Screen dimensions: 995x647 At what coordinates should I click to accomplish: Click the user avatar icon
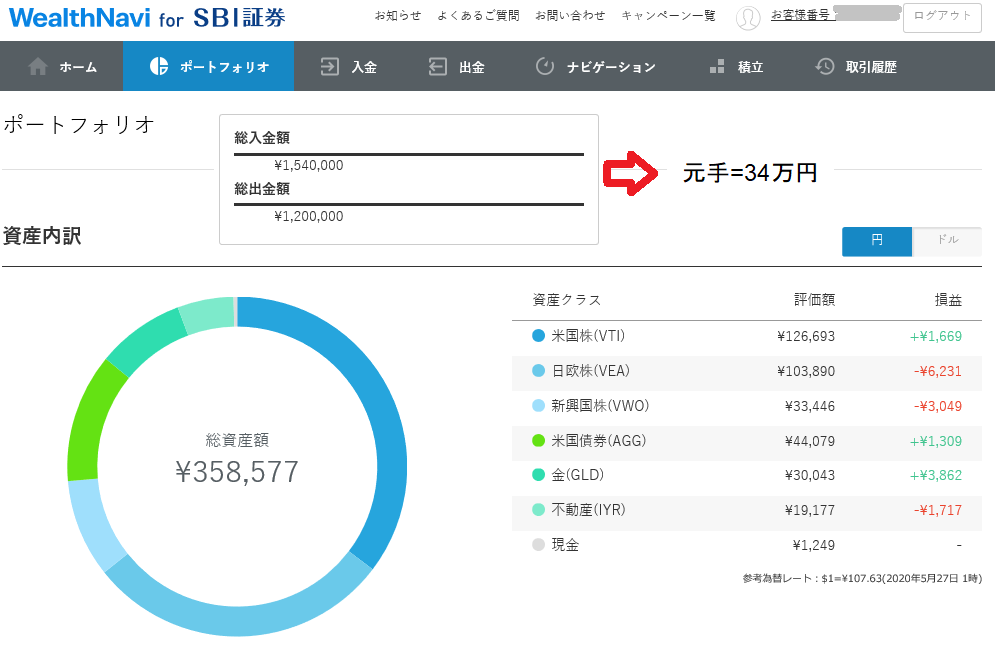point(748,18)
